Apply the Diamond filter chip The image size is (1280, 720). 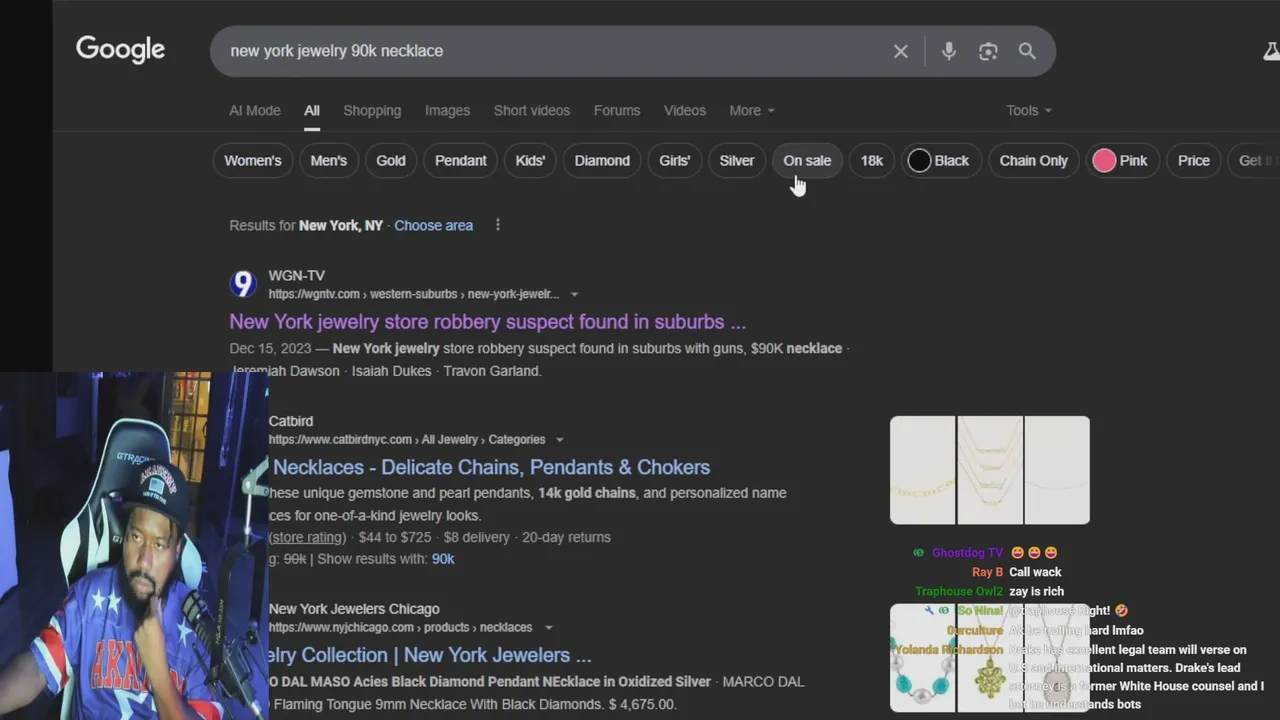click(602, 160)
